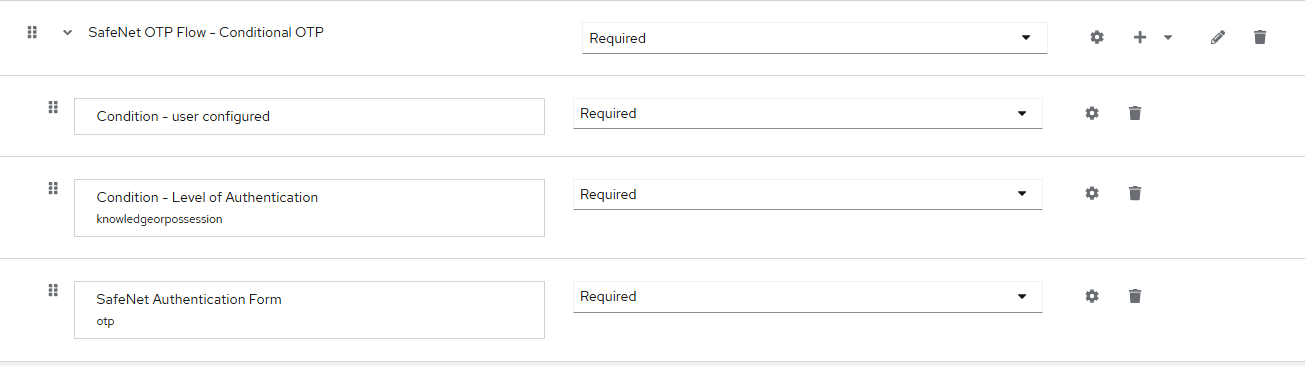The width and height of the screenshot is (1305, 366).
Task: Expand the add menu caret beside plus
Action: tap(1168, 37)
